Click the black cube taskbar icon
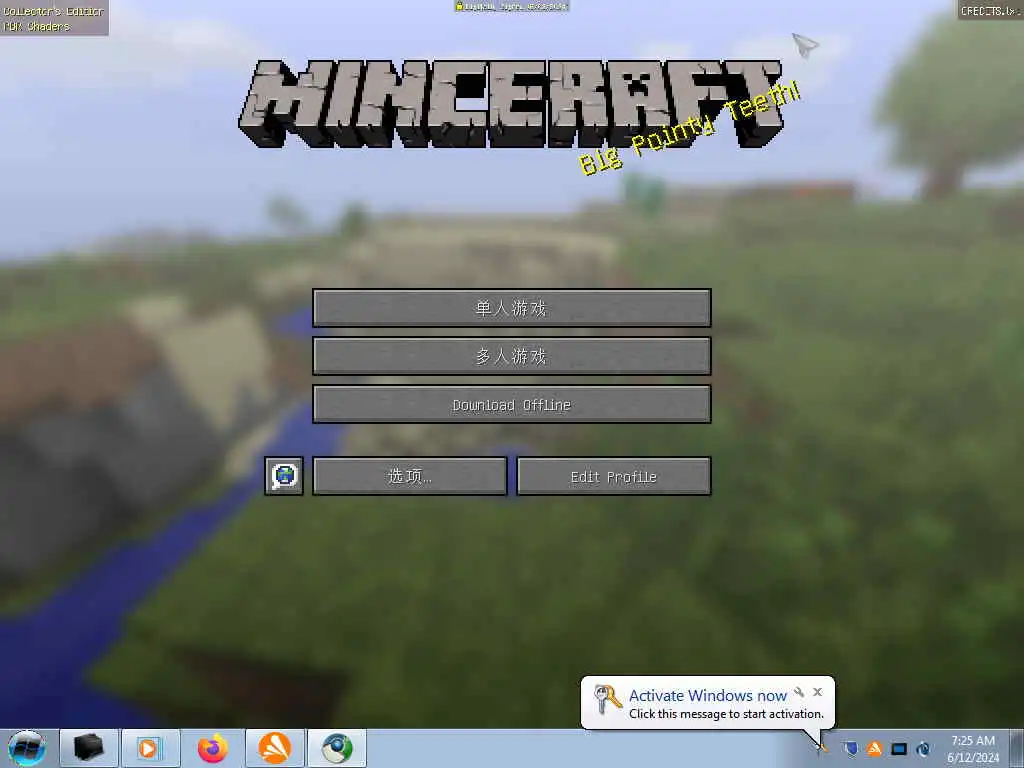Image resolution: width=1024 pixels, height=768 pixels. click(x=88, y=748)
